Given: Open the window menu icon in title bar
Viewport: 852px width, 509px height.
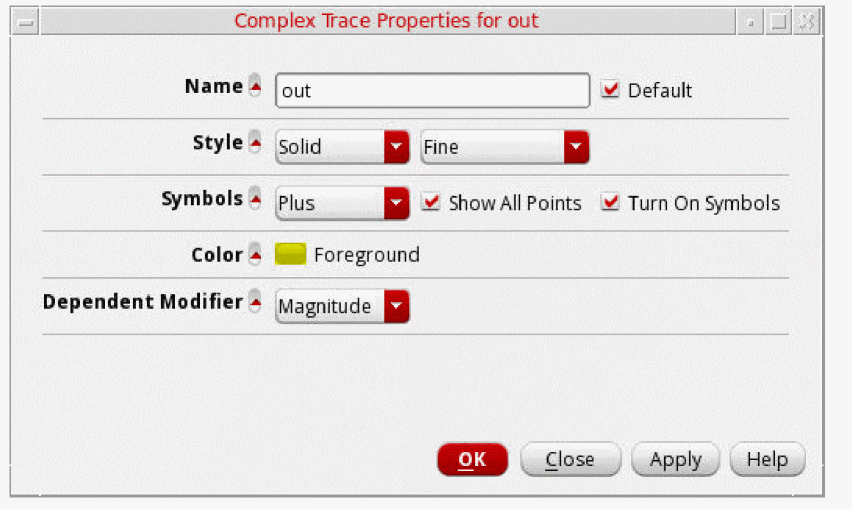Looking at the screenshot, I should (x=27, y=21).
